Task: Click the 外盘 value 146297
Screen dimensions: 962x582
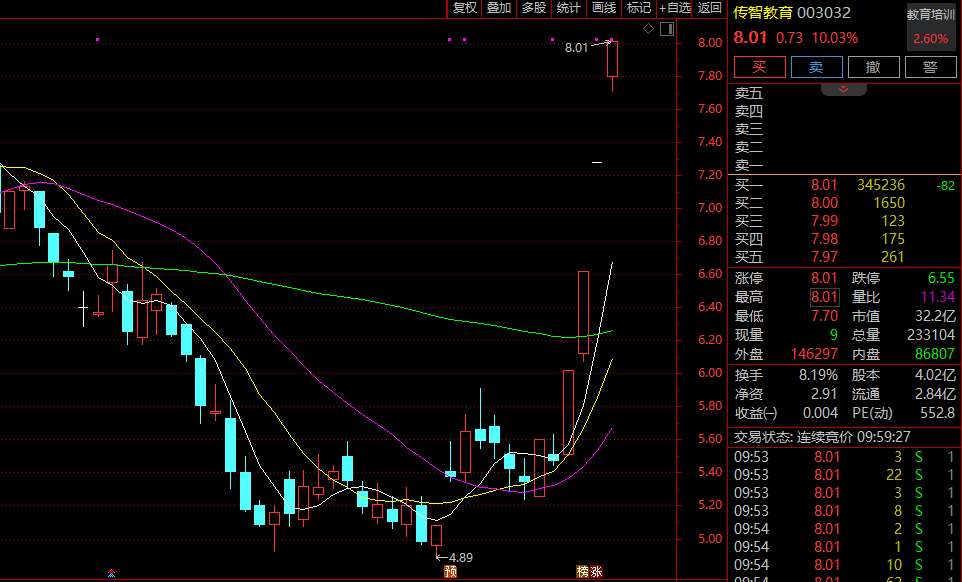Action: point(814,354)
